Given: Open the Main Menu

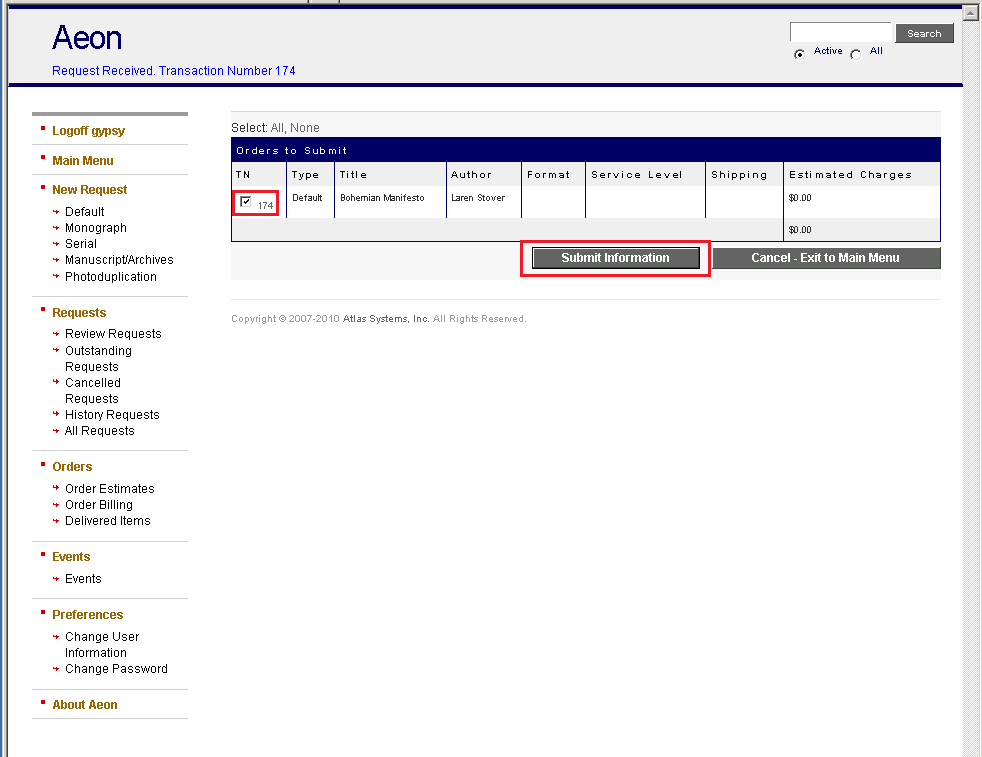Looking at the screenshot, I should click(82, 160).
